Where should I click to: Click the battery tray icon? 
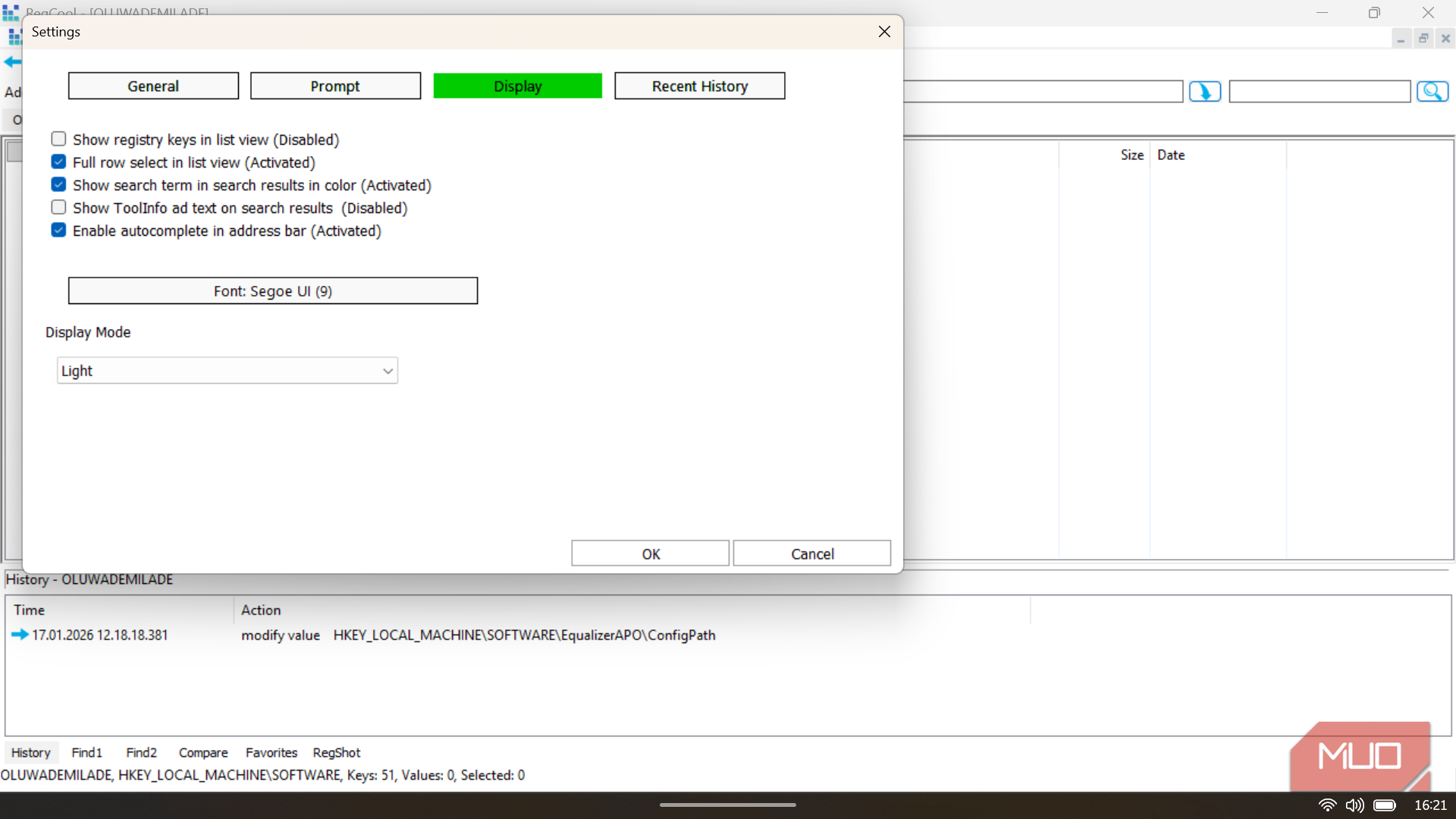pos(1385,805)
